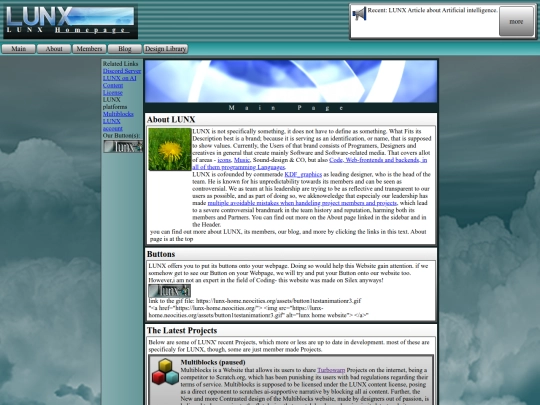Click the LUNX button GIF in Buttons section
This screenshot has height=405, width=540.
(x=169, y=291)
